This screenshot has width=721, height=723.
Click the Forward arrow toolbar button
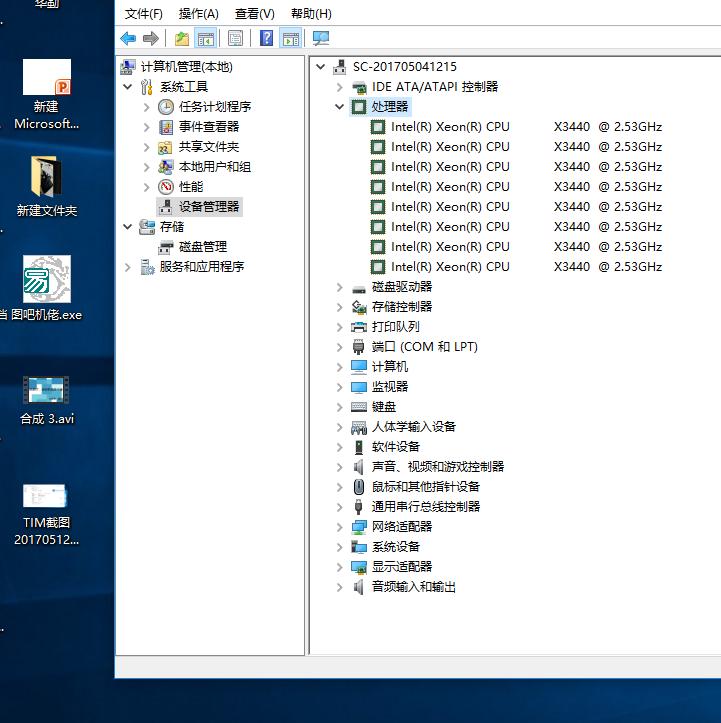pyautogui.click(x=151, y=38)
